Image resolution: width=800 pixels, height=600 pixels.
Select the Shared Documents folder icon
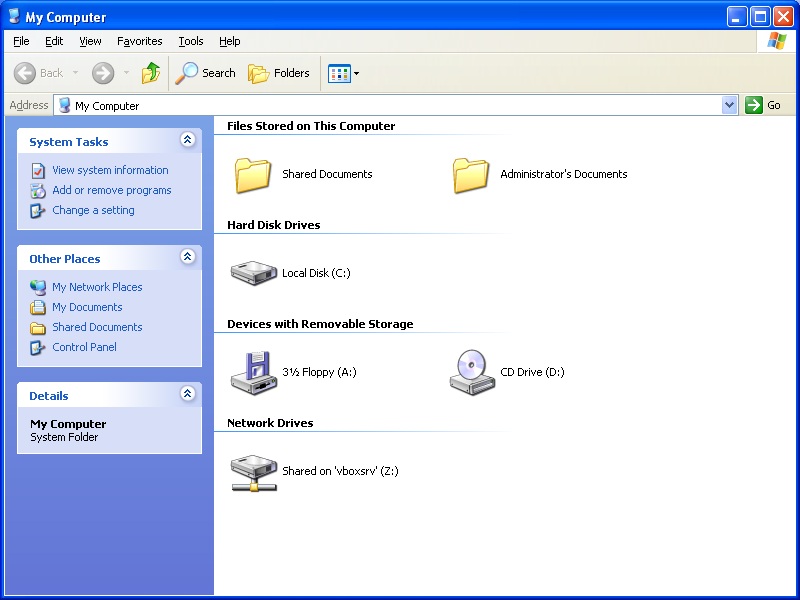(253, 175)
